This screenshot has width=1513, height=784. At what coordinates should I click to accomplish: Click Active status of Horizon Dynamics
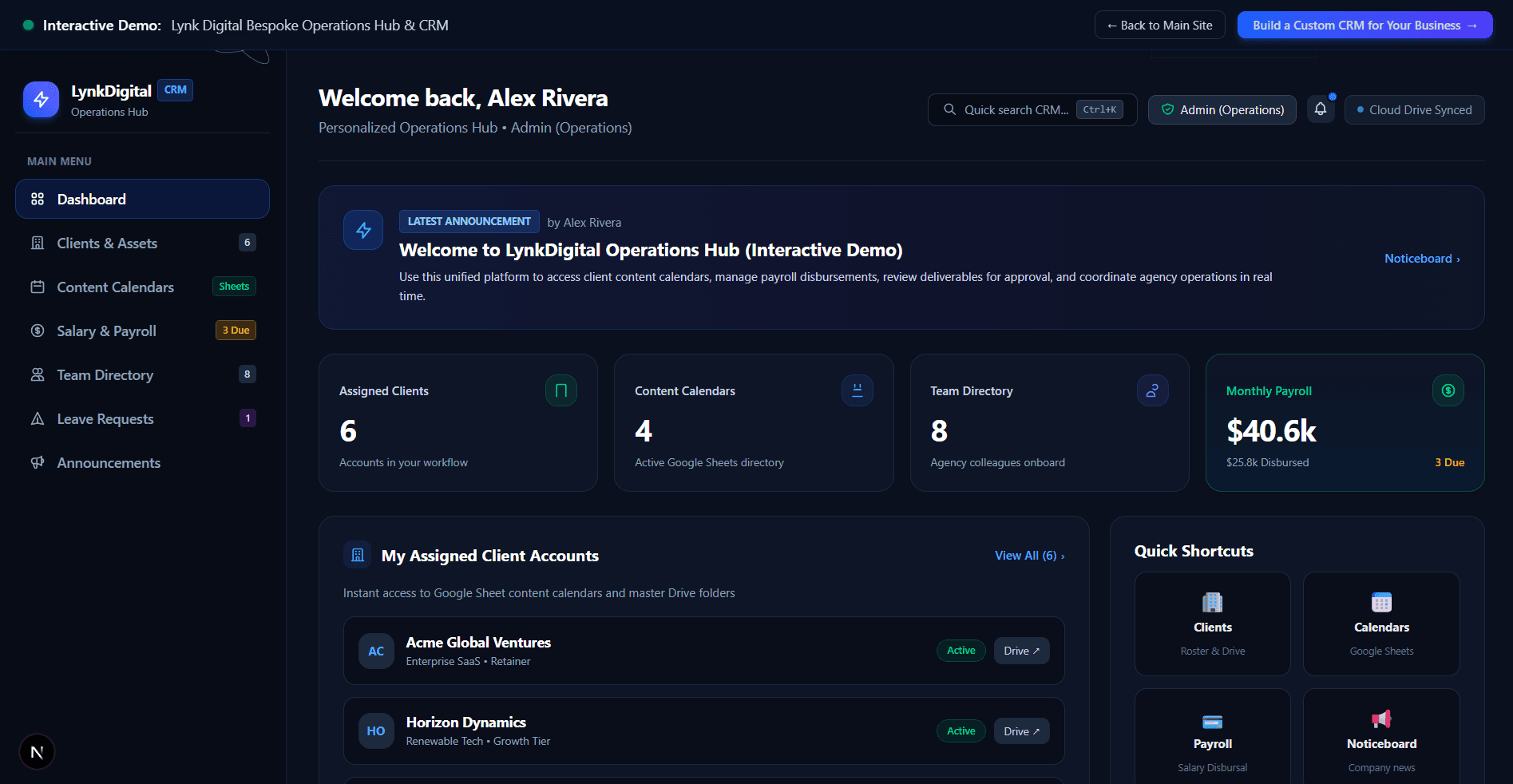point(960,731)
